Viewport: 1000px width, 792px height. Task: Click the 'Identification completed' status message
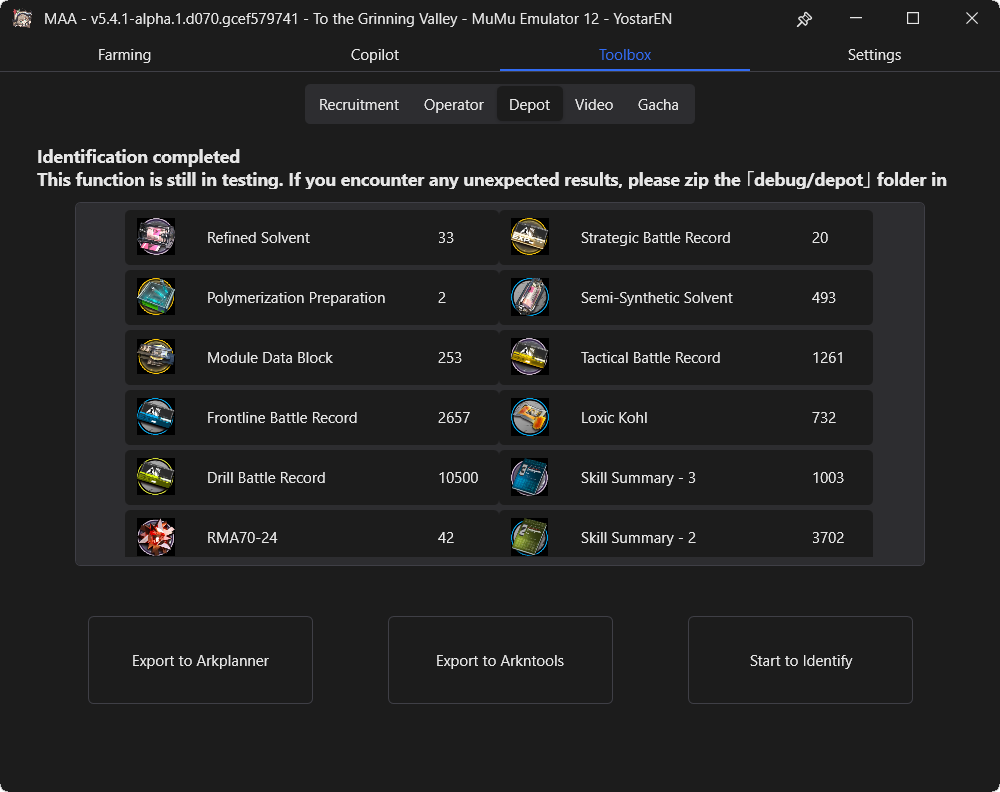[x=138, y=157]
